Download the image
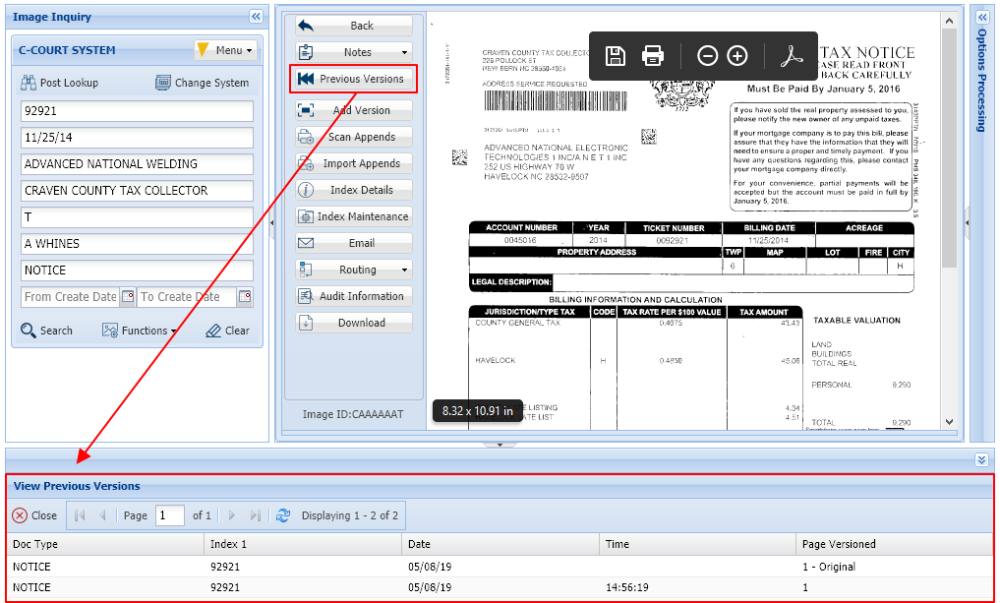 coord(354,323)
